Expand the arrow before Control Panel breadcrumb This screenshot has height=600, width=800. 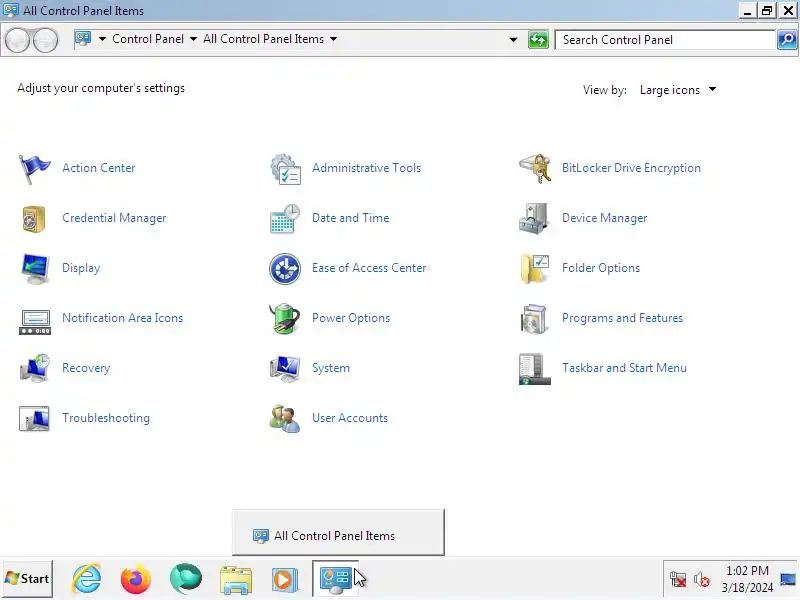[102, 39]
